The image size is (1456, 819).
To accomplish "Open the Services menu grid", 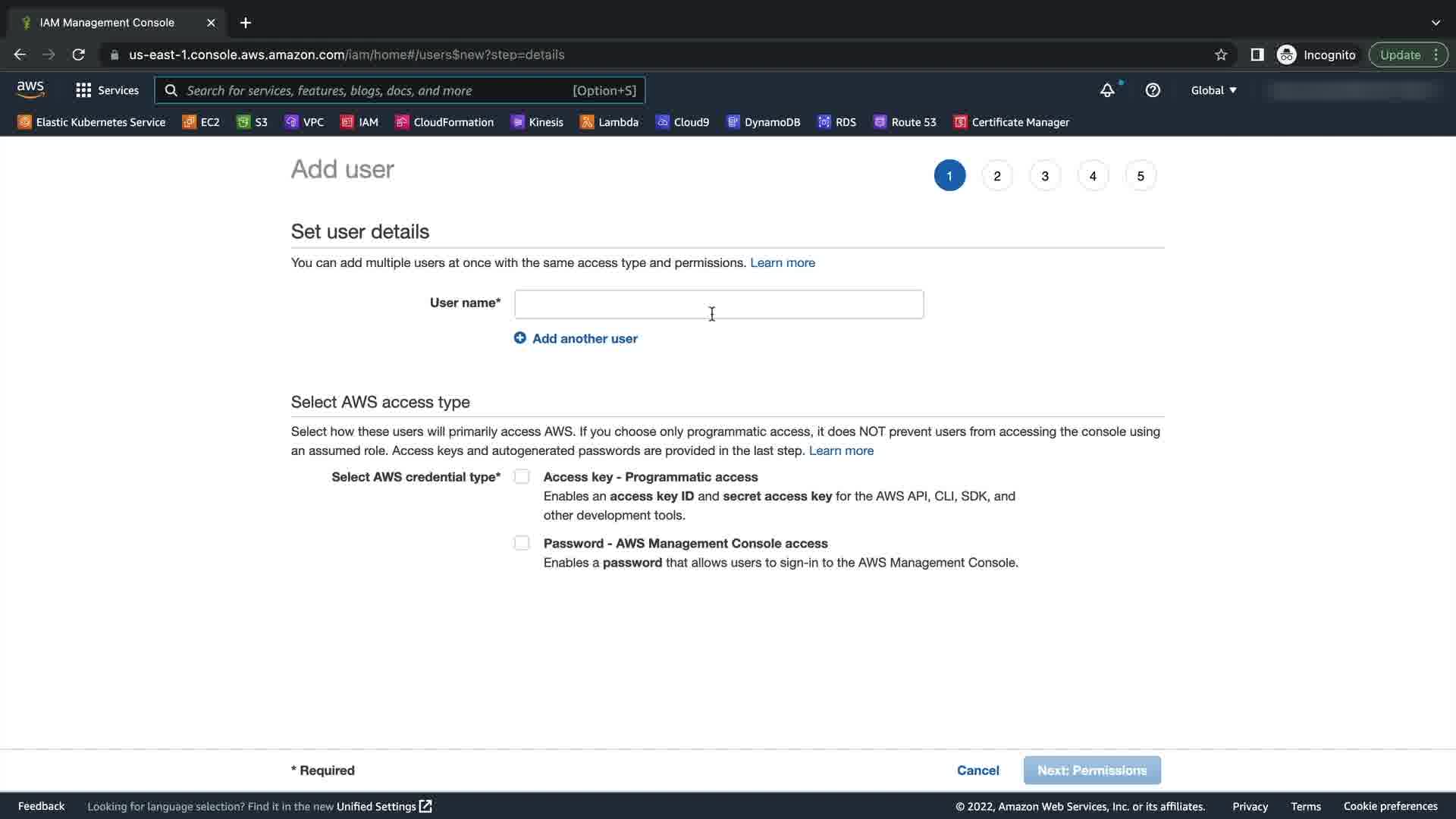I will pyautogui.click(x=107, y=90).
